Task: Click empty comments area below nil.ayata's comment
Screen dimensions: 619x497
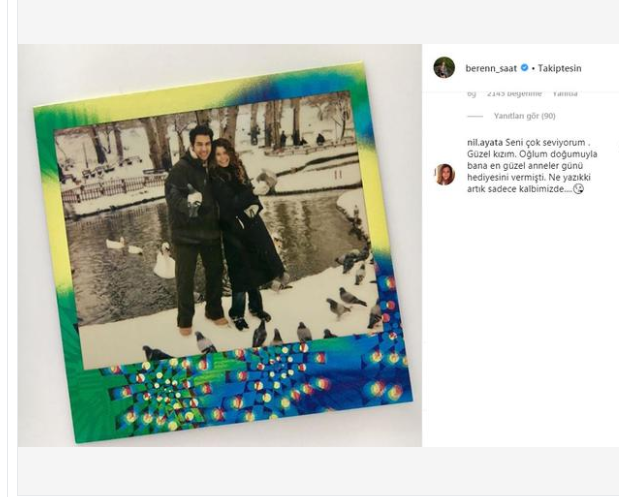Action: click(521, 320)
